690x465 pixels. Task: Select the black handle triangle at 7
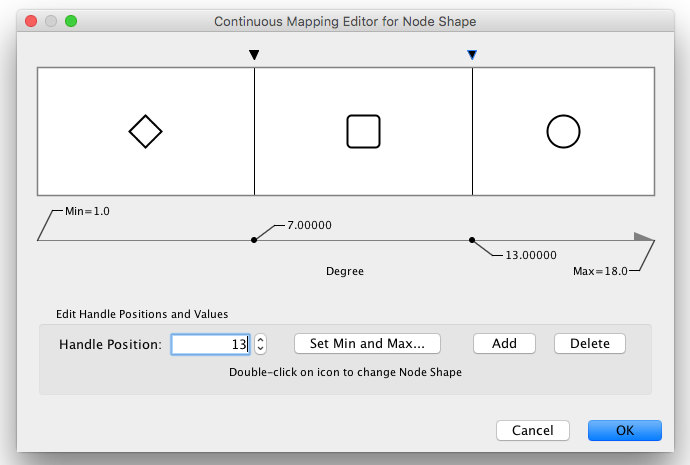(254, 55)
